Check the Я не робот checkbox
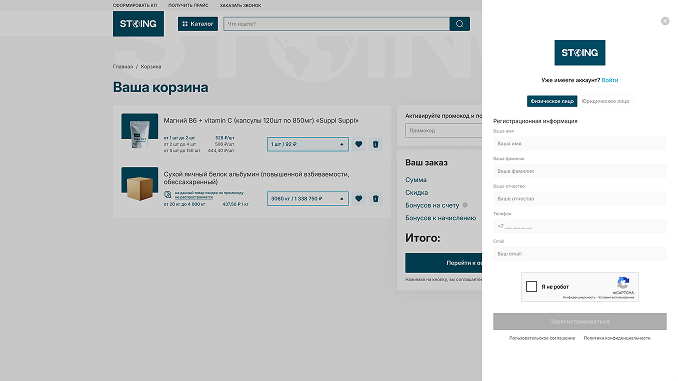 (531, 286)
